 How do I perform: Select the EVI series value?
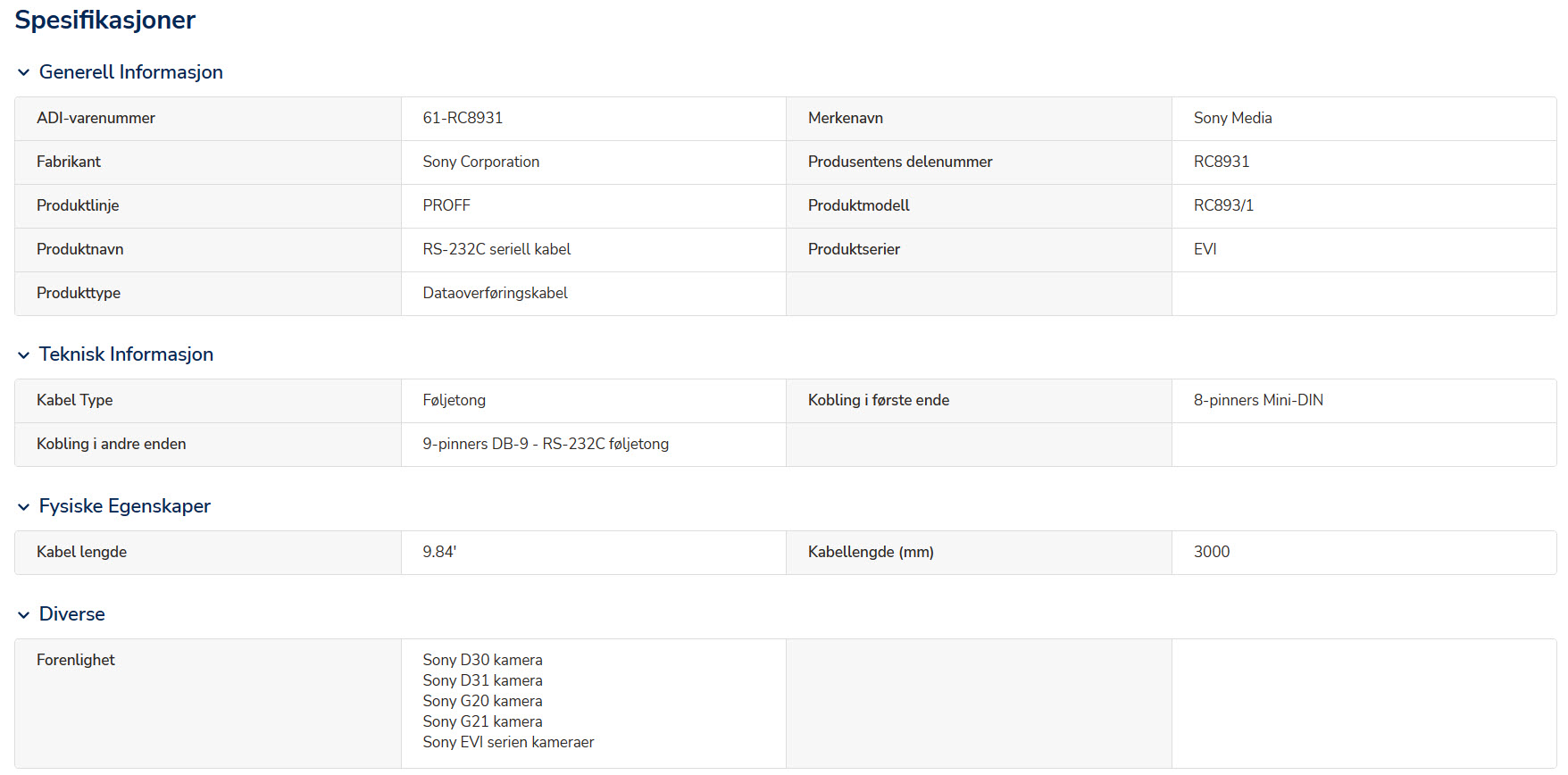tap(1205, 249)
